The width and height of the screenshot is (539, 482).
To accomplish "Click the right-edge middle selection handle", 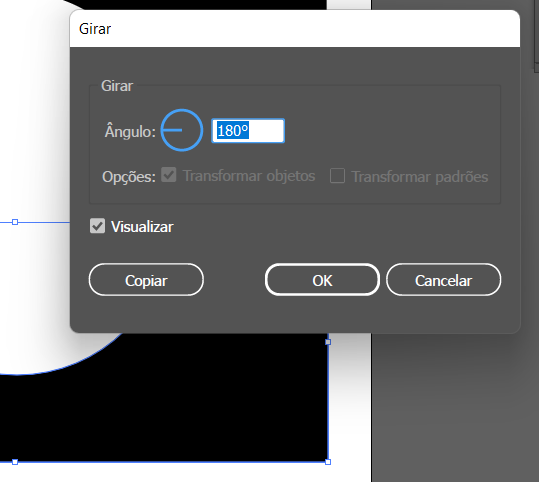I will 328,342.
